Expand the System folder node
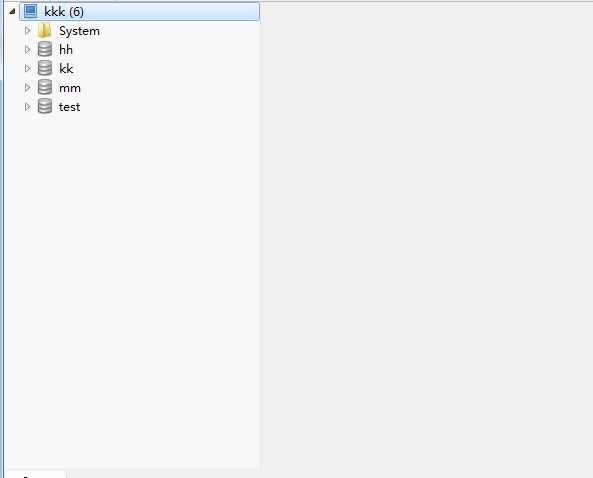This screenshot has width=593, height=478. click(27, 30)
